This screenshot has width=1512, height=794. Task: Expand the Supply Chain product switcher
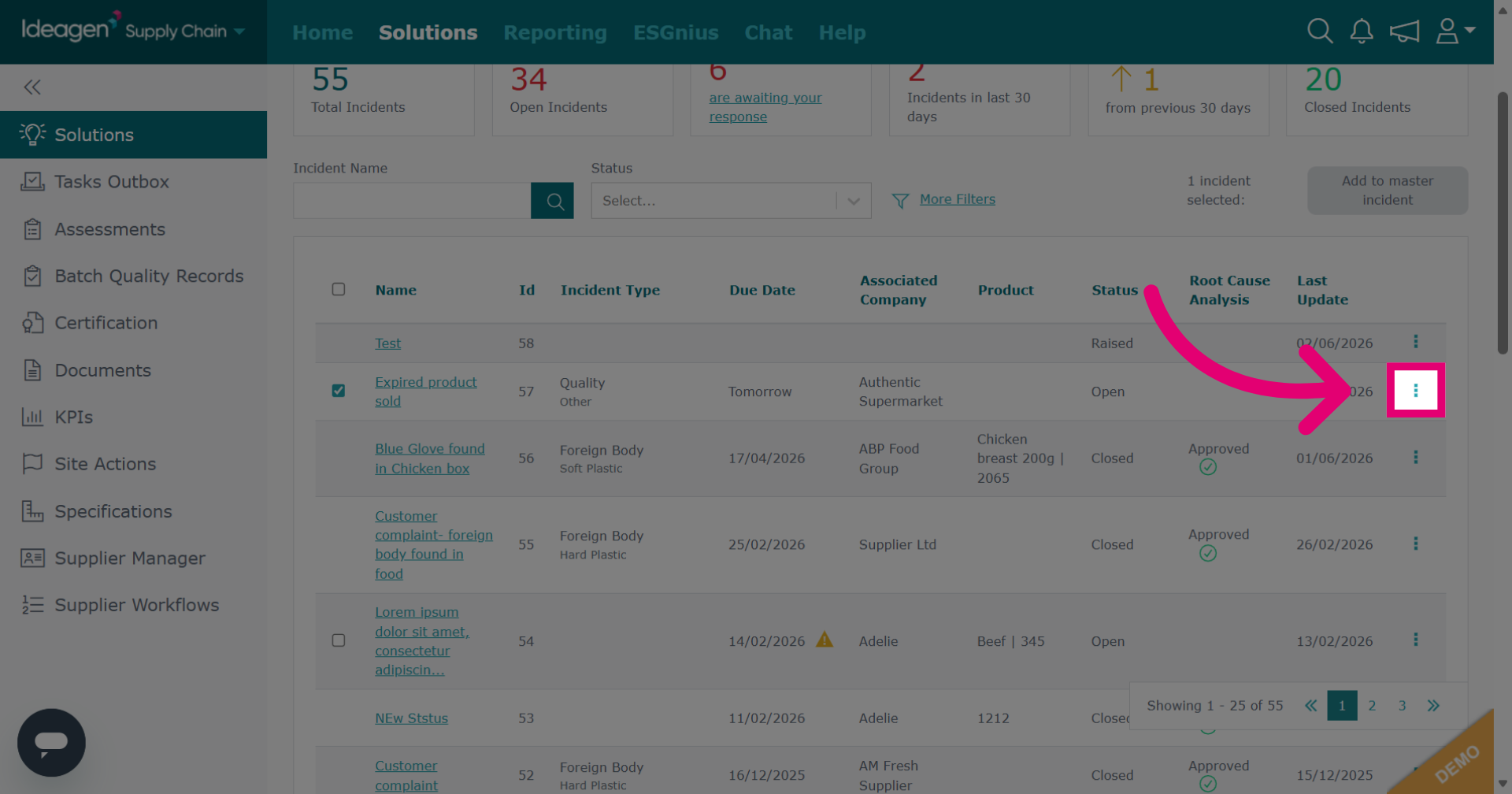185,32
